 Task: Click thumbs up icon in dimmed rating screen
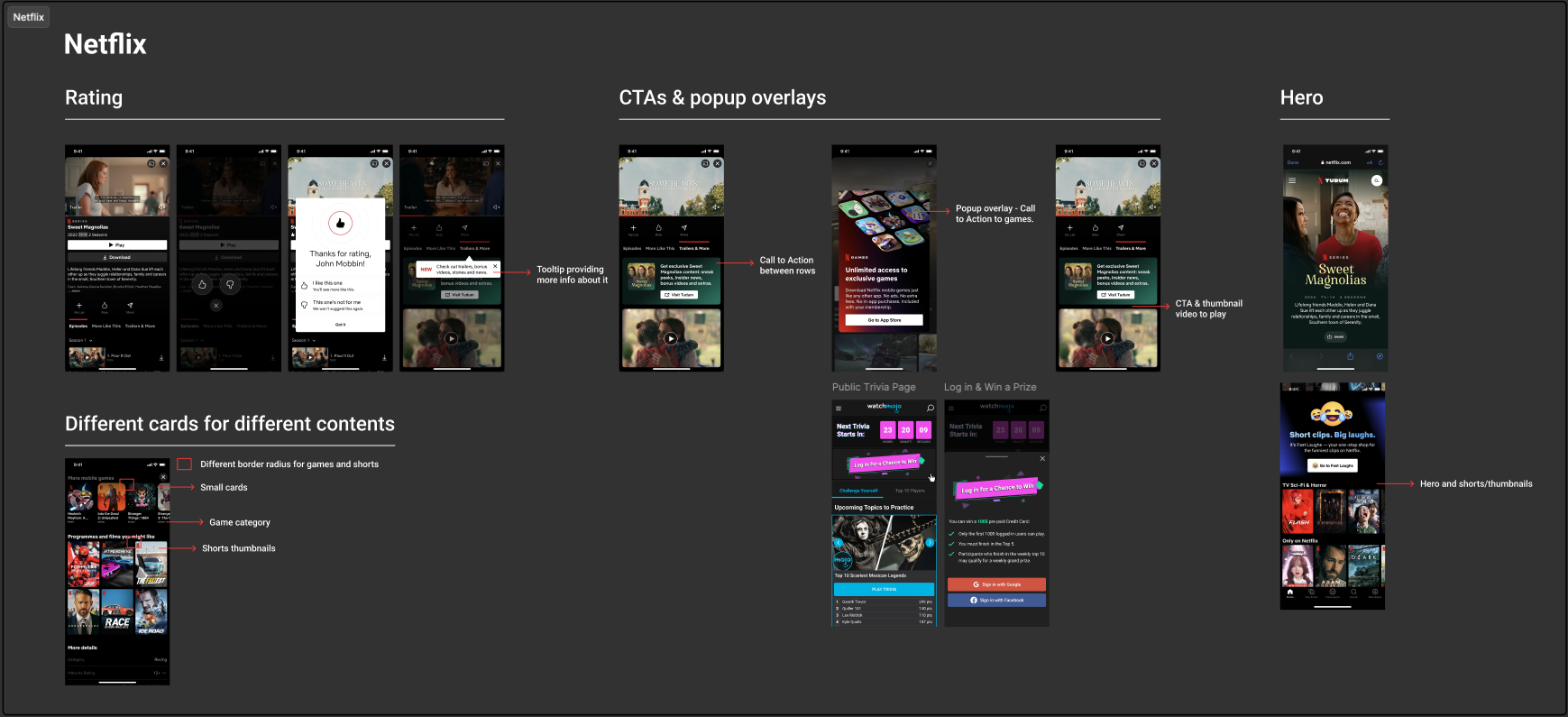coord(202,284)
